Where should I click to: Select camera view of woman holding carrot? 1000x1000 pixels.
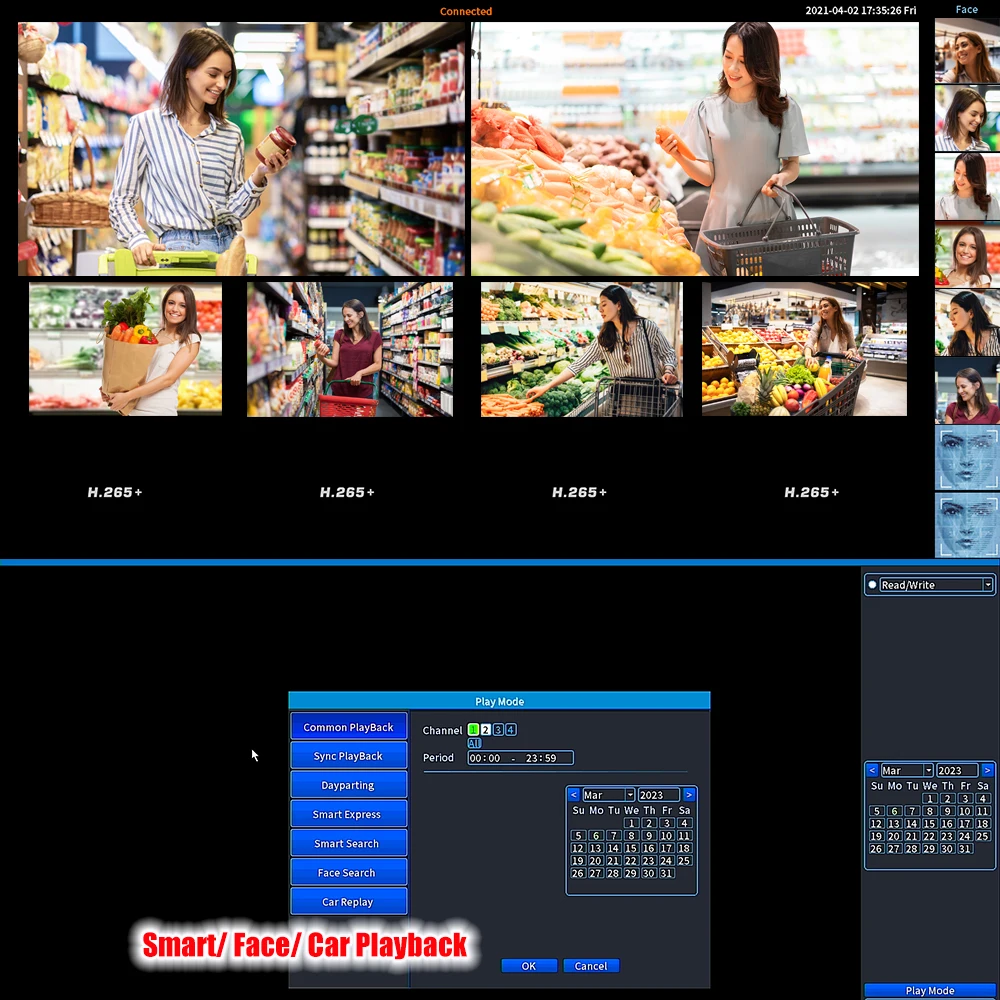coord(695,149)
